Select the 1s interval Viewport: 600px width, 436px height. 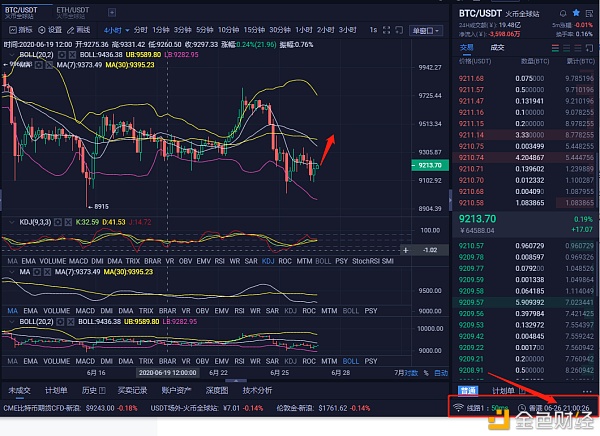click(x=373, y=30)
